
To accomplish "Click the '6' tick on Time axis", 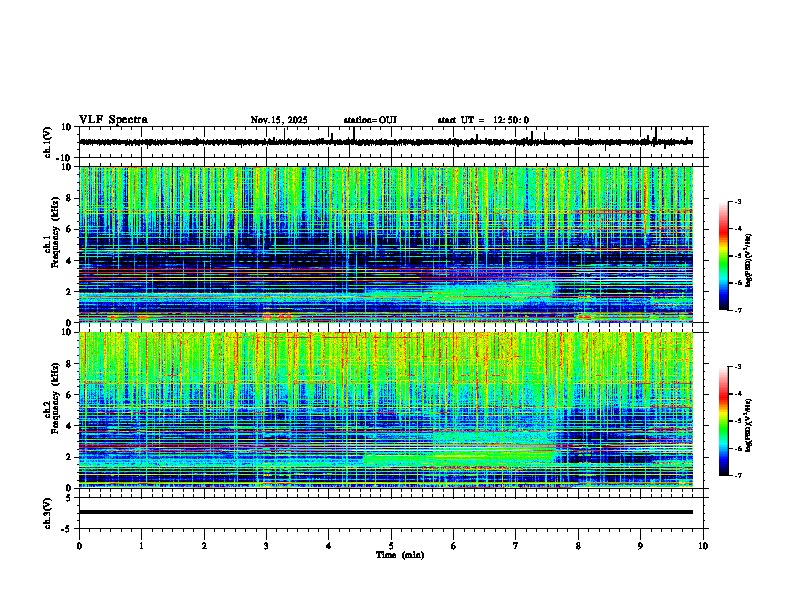I will pos(454,546).
